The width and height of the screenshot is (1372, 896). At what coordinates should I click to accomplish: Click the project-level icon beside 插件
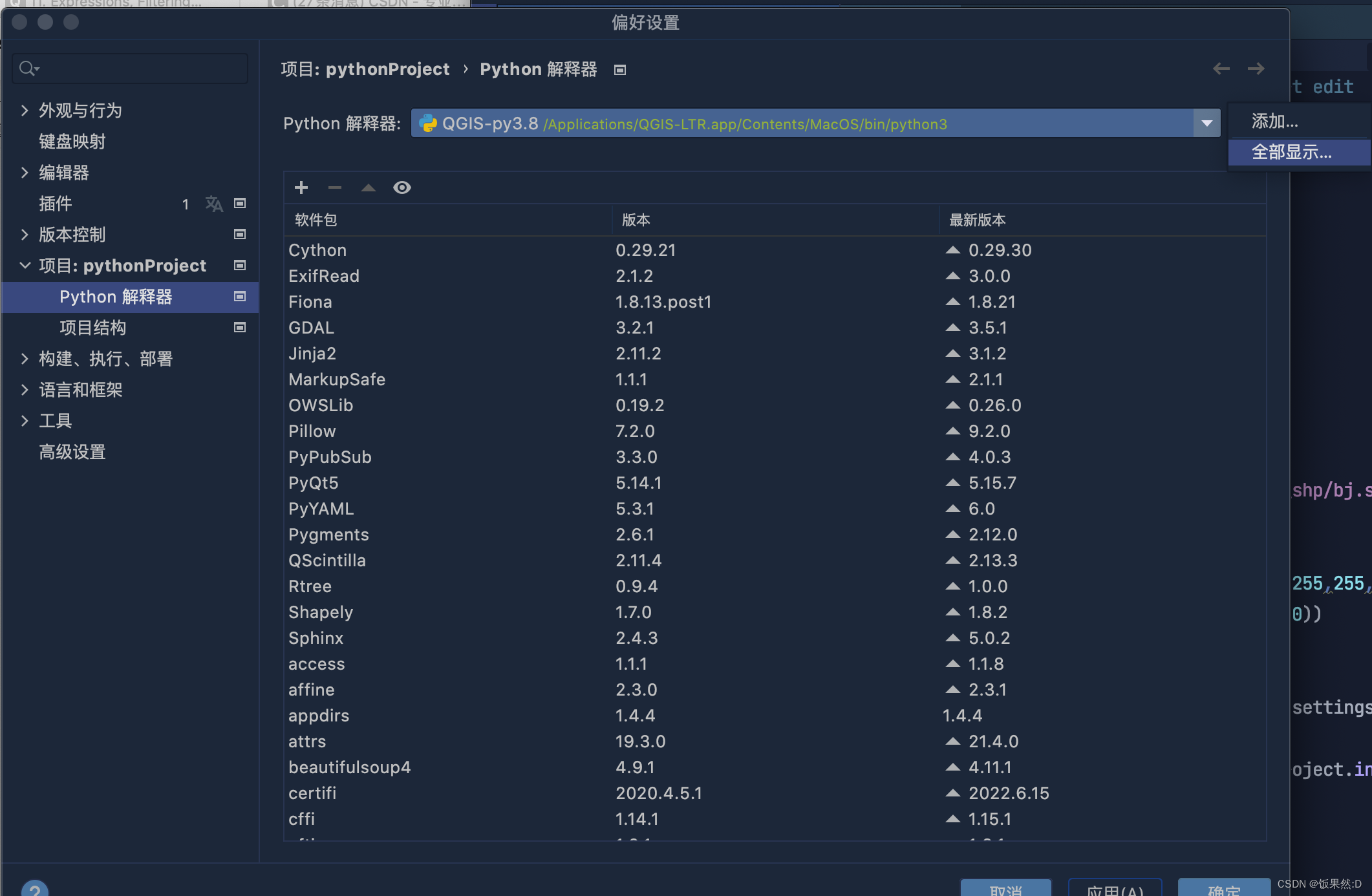click(240, 204)
